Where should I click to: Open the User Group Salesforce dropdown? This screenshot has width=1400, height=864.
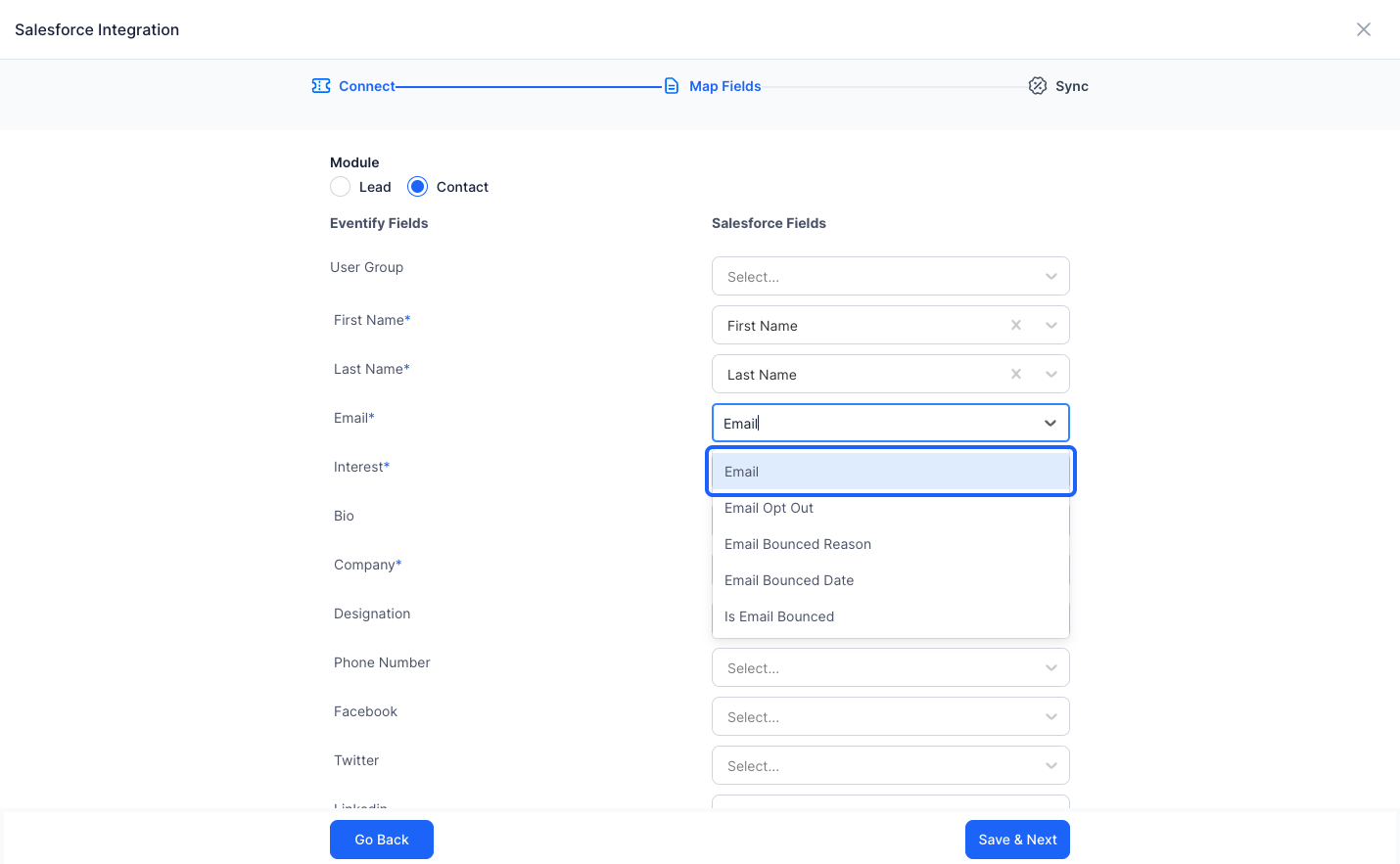point(891,276)
